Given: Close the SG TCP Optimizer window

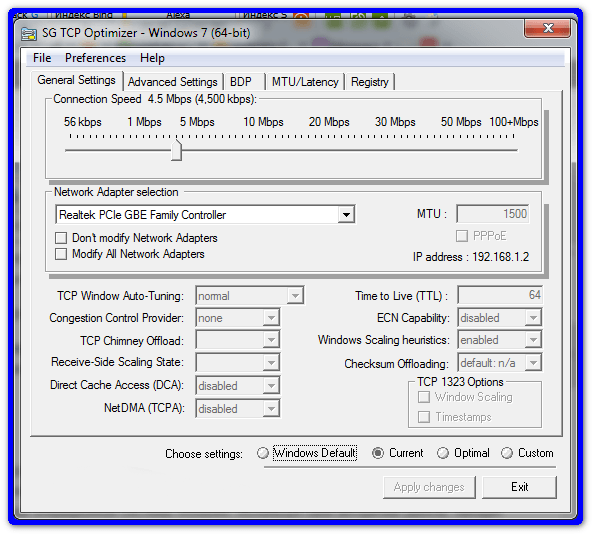Looking at the screenshot, I should (x=547, y=28).
